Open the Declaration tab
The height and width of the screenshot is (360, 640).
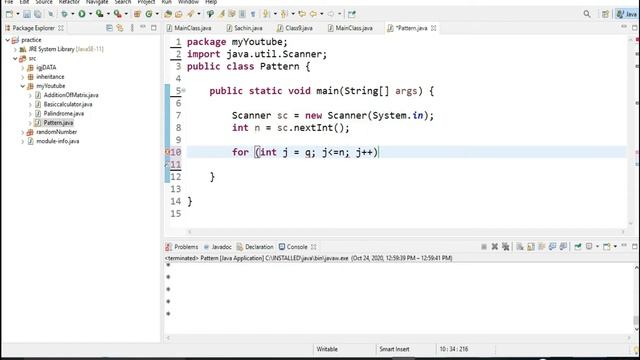point(255,247)
